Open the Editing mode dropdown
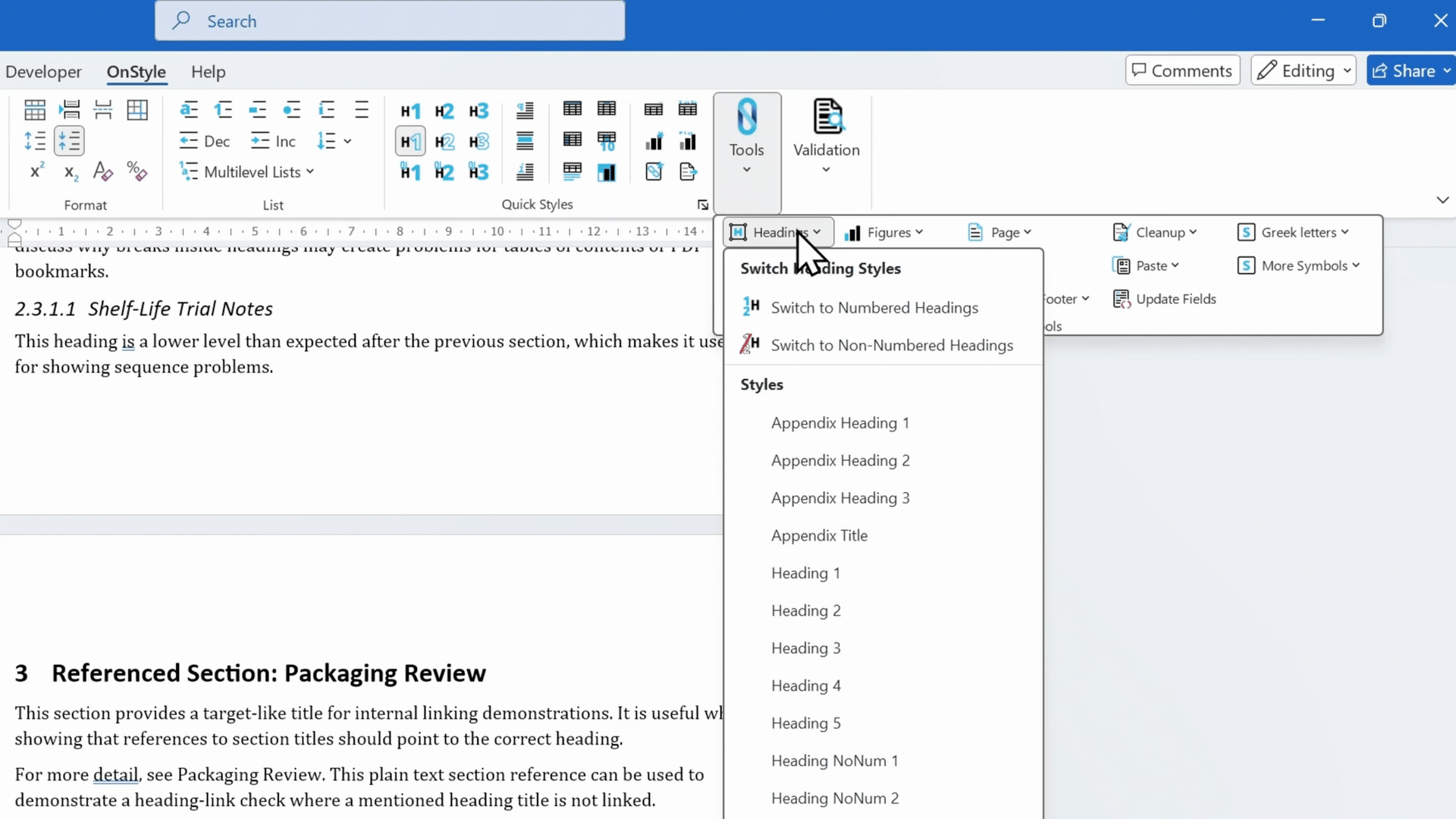Image resolution: width=1456 pixels, height=819 pixels. pos(1303,71)
